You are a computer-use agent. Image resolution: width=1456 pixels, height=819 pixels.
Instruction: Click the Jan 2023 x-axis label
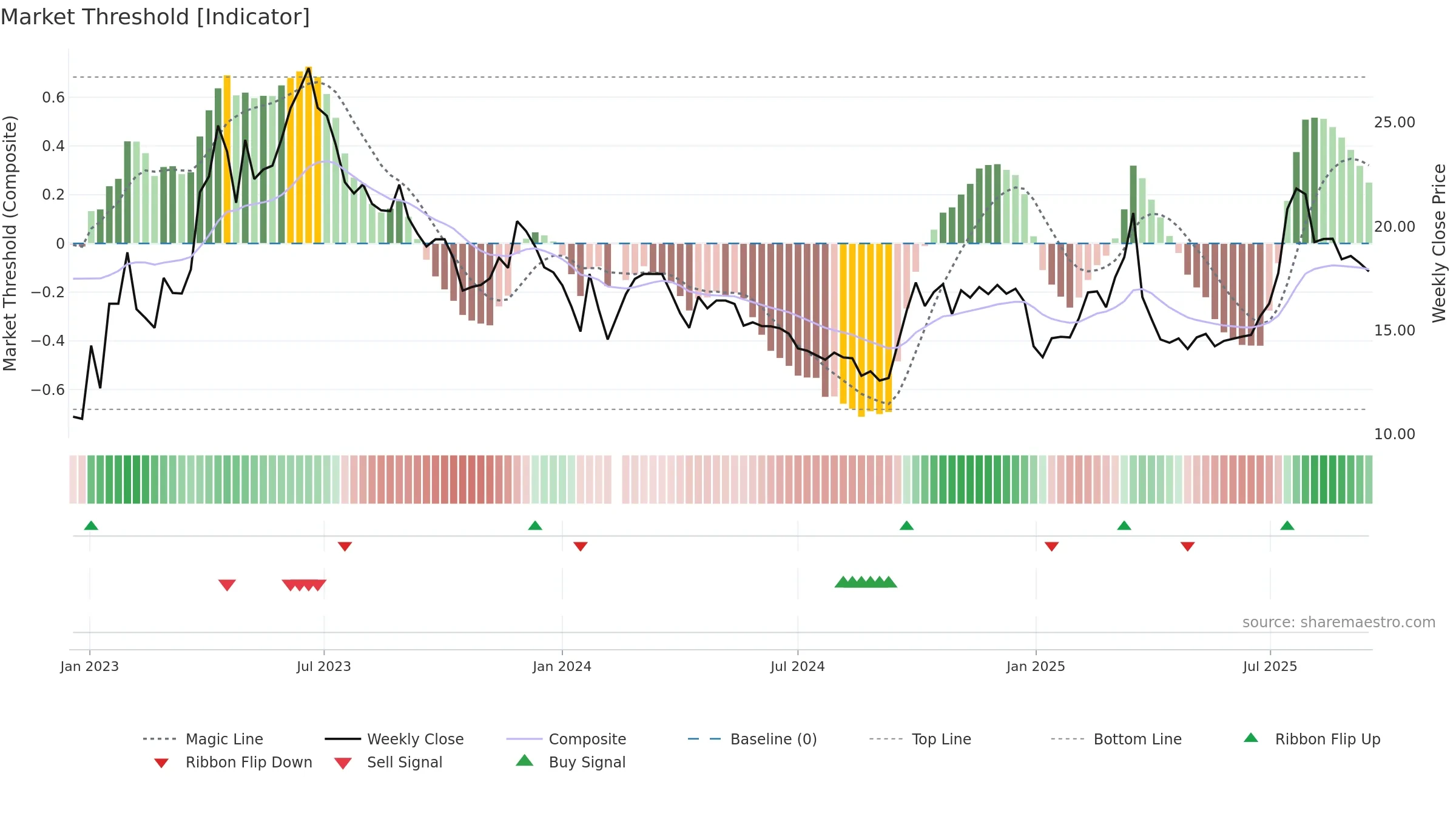pos(90,666)
